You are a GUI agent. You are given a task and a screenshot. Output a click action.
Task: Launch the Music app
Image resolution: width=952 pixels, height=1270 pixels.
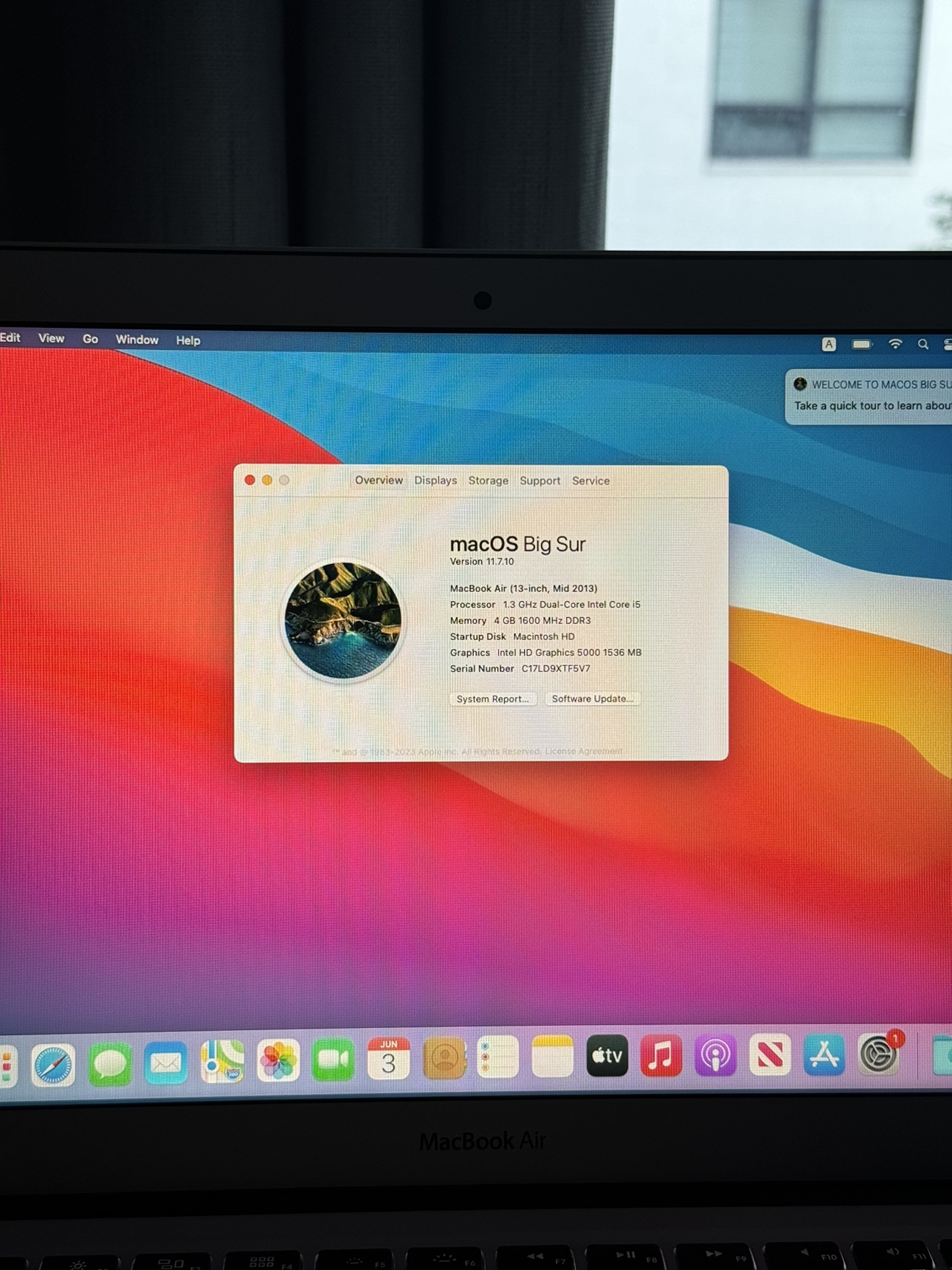pos(660,1056)
